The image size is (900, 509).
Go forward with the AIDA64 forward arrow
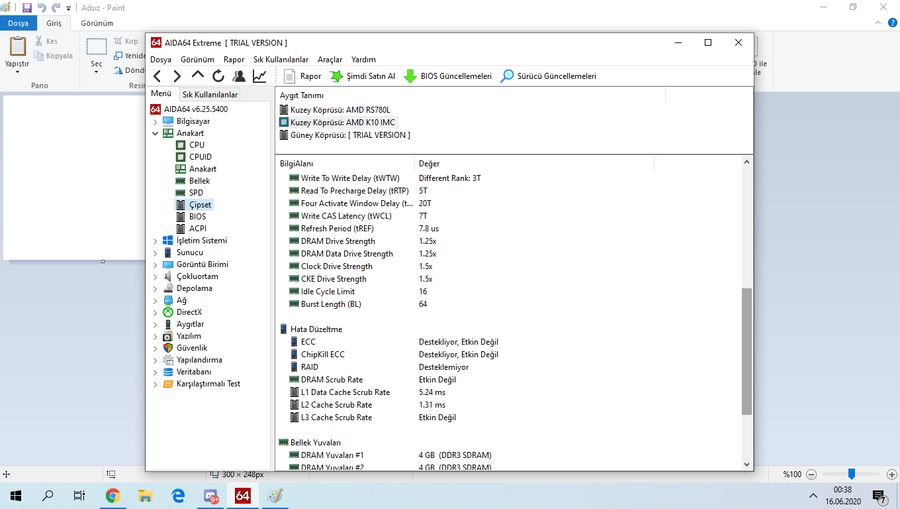click(x=177, y=76)
